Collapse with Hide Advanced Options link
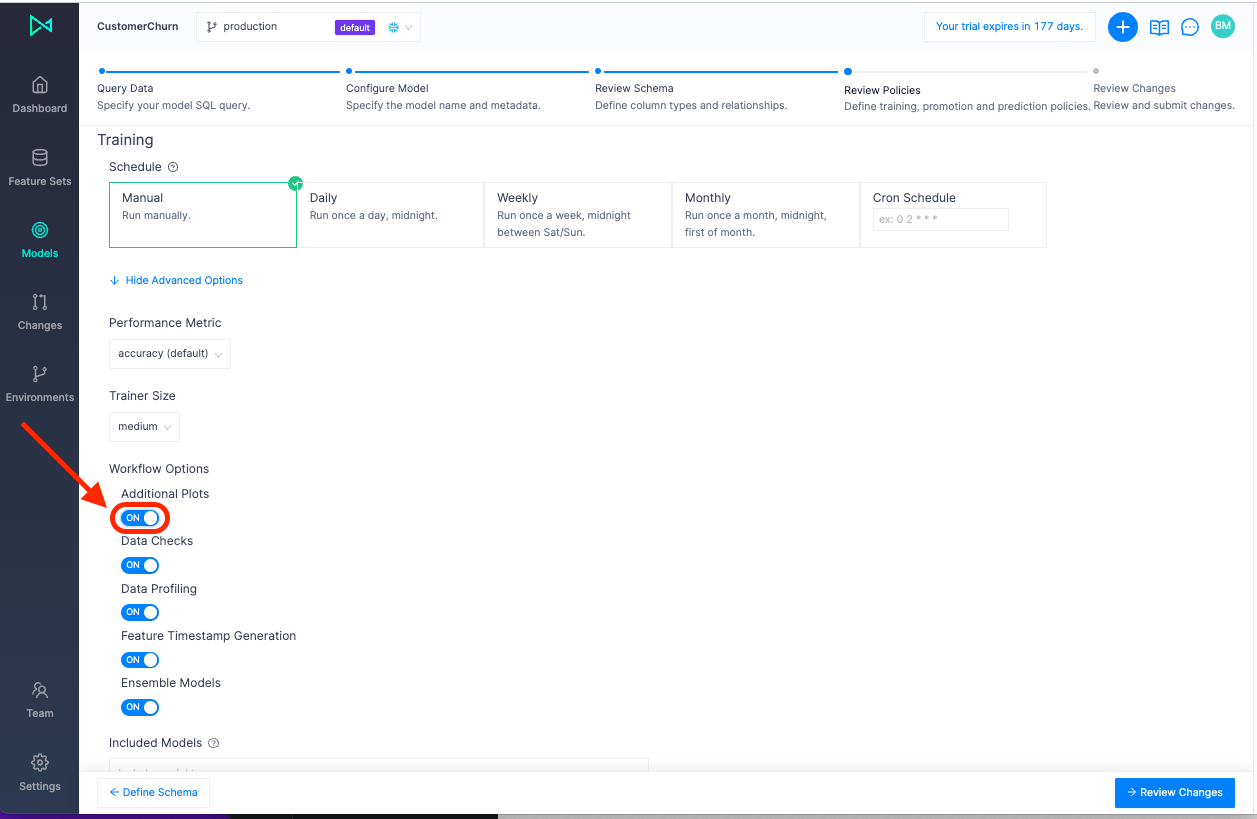The width and height of the screenshot is (1257, 819). point(183,281)
